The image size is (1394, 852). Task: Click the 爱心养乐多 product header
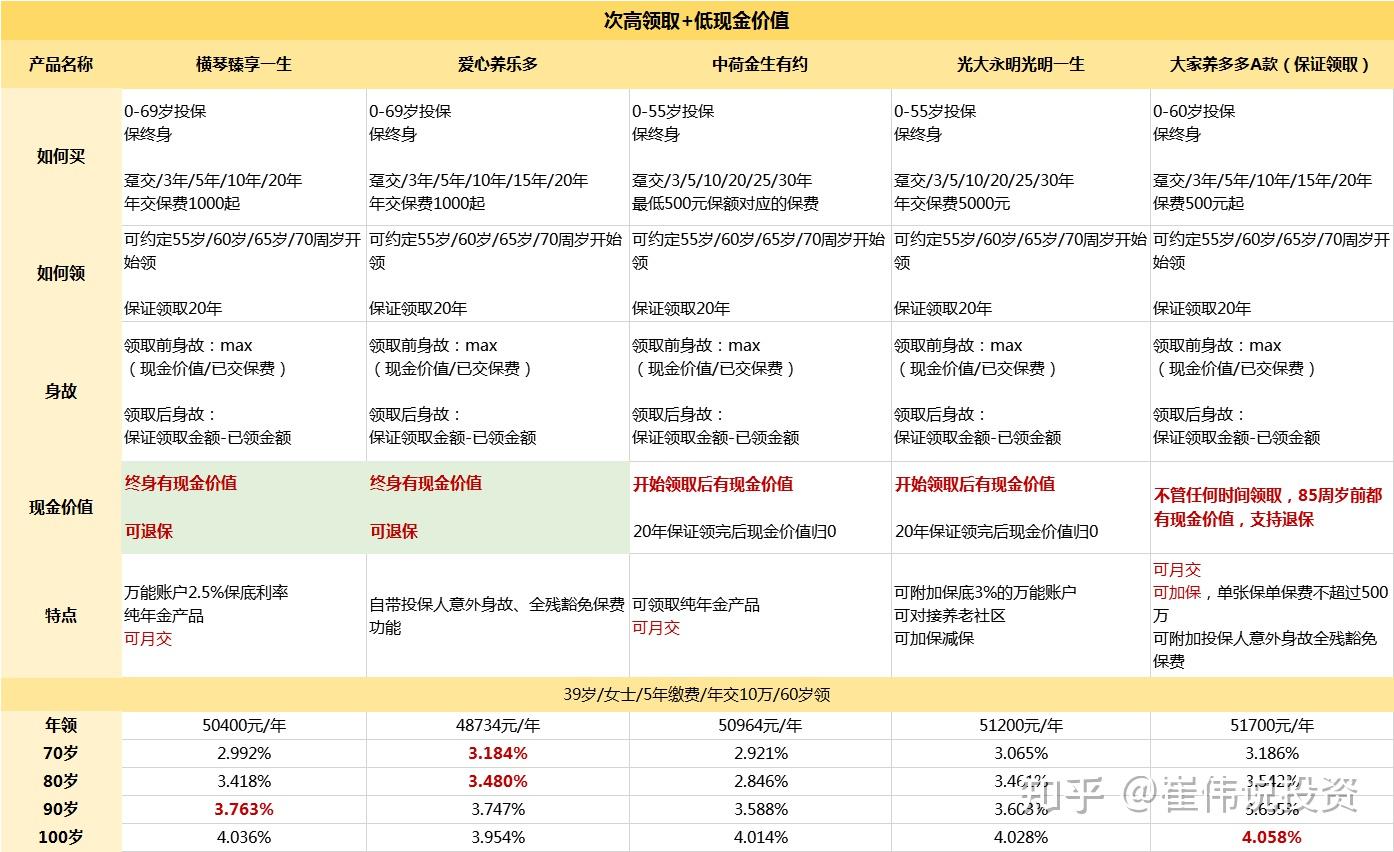click(498, 64)
